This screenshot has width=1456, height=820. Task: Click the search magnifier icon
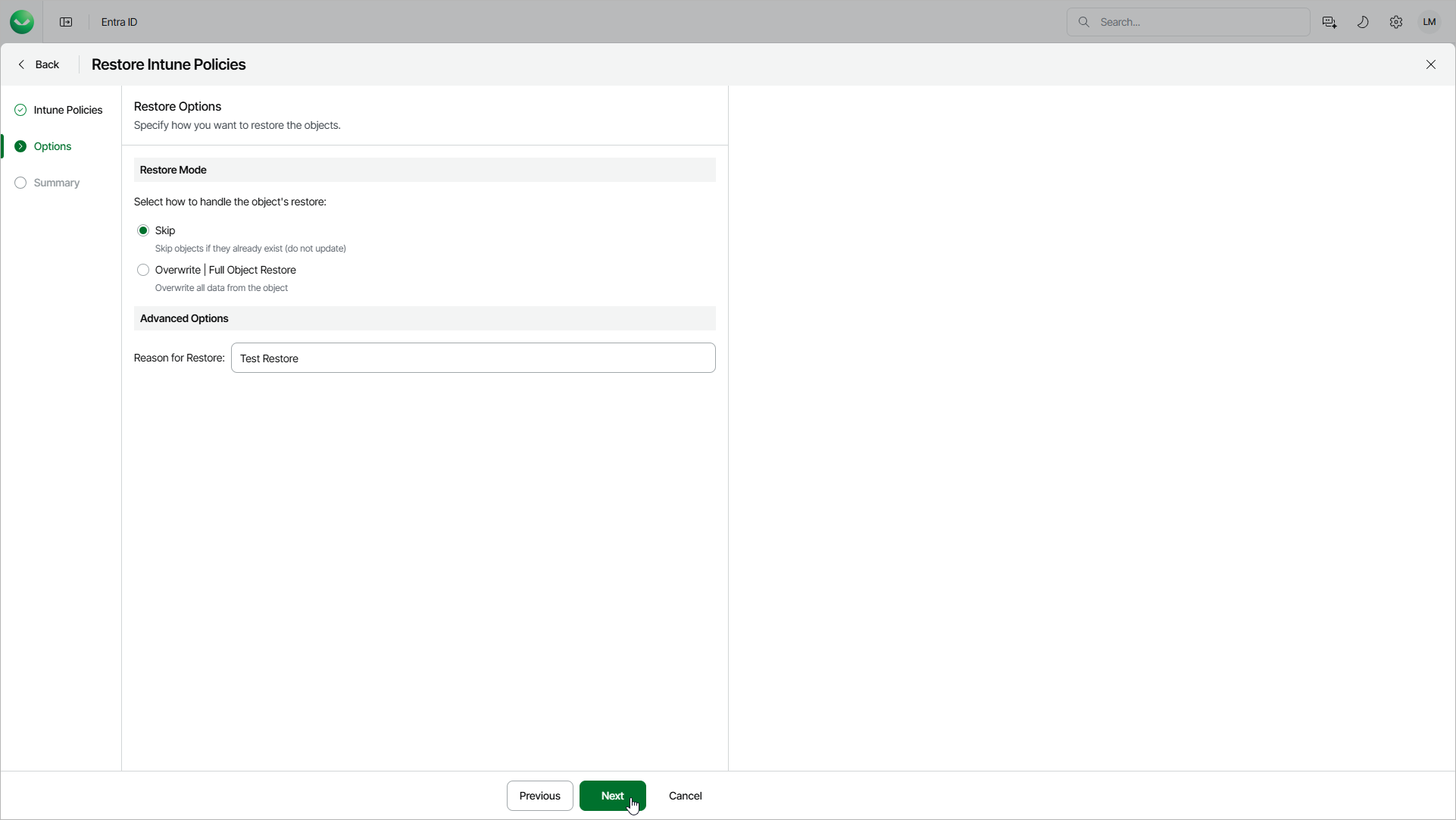coord(1084,22)
